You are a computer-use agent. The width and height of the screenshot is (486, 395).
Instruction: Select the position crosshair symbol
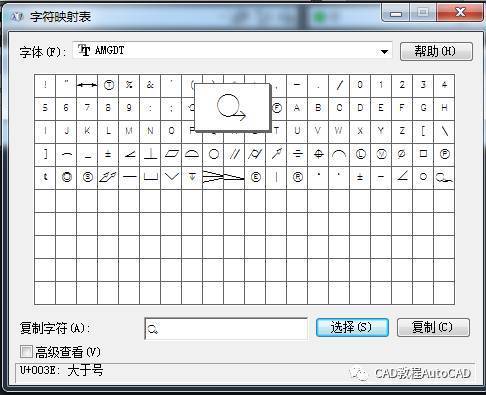(318, 154)
